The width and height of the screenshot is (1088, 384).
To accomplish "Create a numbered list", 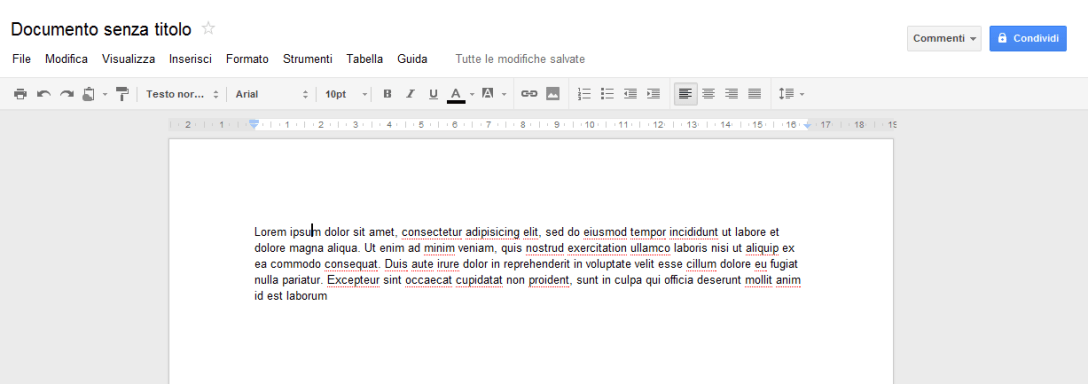I will (584, 94).
